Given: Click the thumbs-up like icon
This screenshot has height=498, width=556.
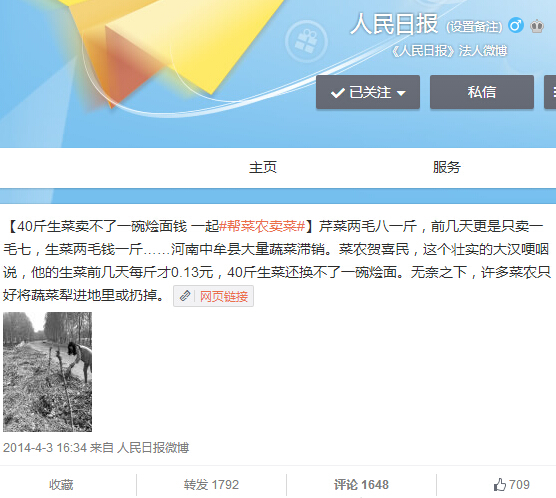Looking at the screenshot, I should 500,485.
